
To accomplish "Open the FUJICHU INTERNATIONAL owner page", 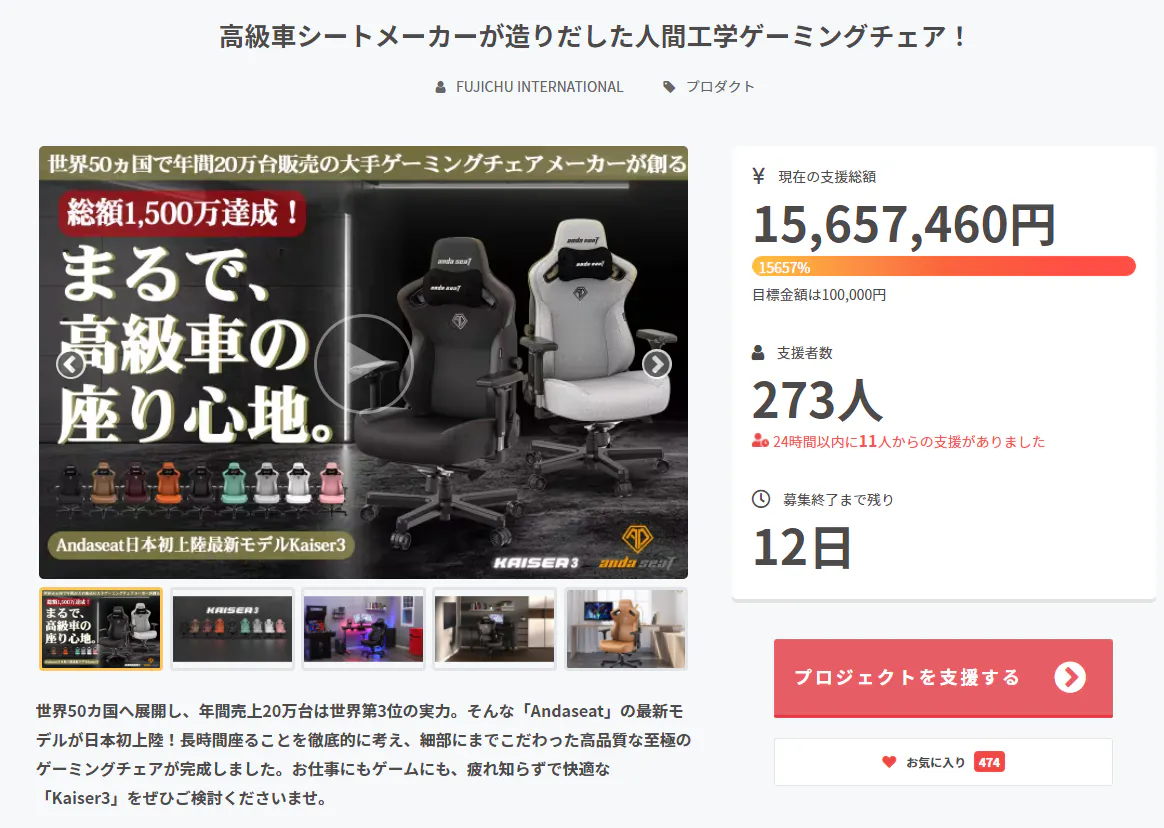I will pos(540,87).
